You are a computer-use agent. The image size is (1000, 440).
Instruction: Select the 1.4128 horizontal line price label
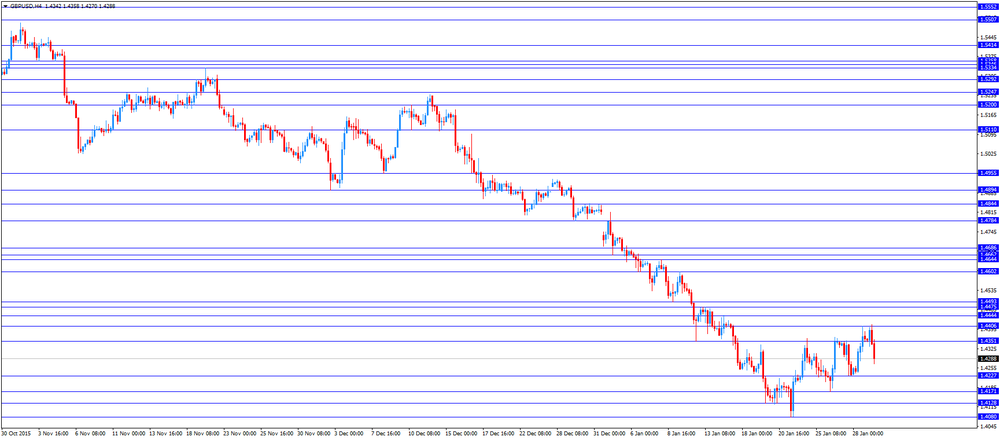coord(988,404)
